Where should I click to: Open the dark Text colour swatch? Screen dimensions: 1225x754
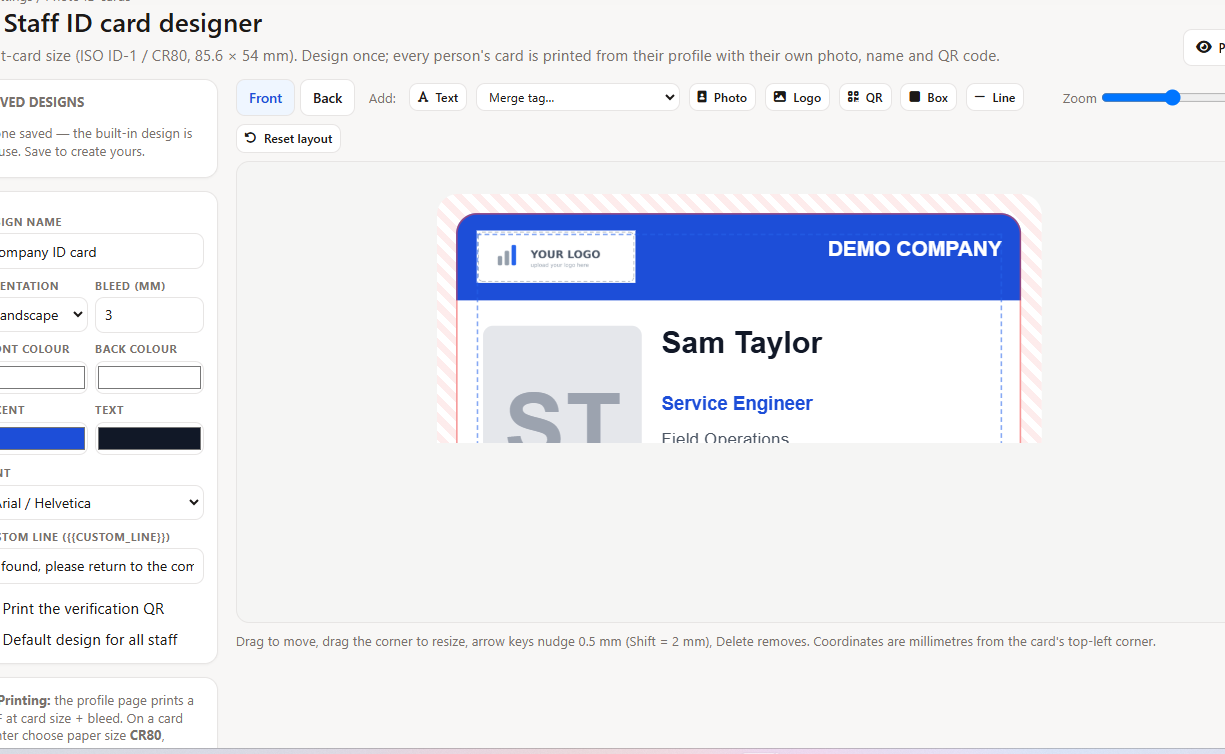pos(149,438)
